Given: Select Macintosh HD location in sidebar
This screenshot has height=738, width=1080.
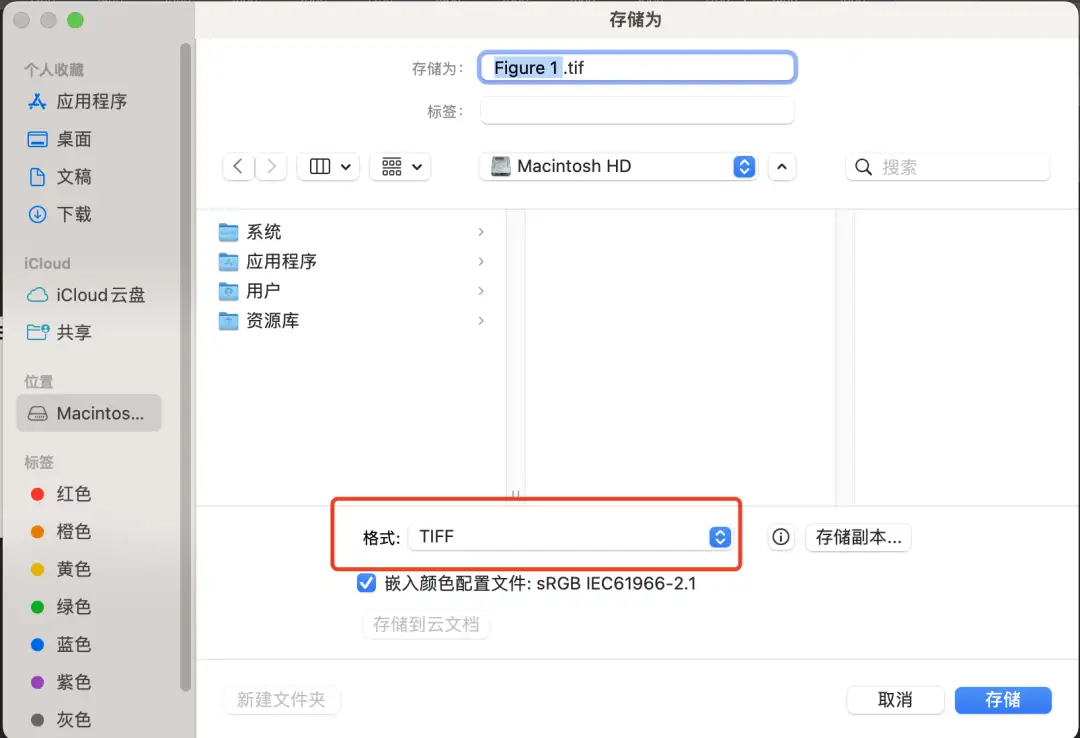Looking at the screenshot, I should coord(89,413).
